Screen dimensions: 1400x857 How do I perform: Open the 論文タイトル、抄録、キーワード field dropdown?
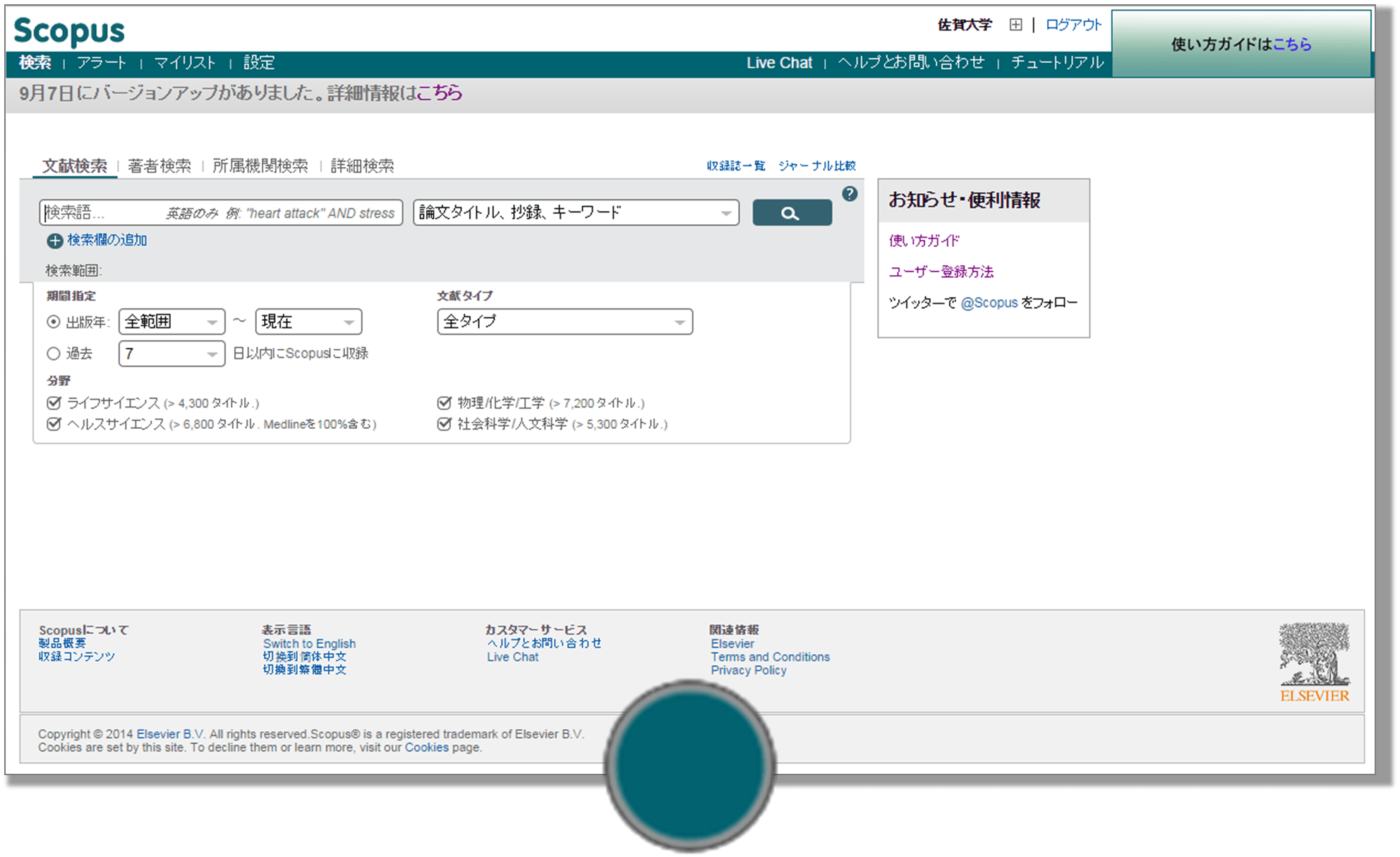(x=576, y=212)
